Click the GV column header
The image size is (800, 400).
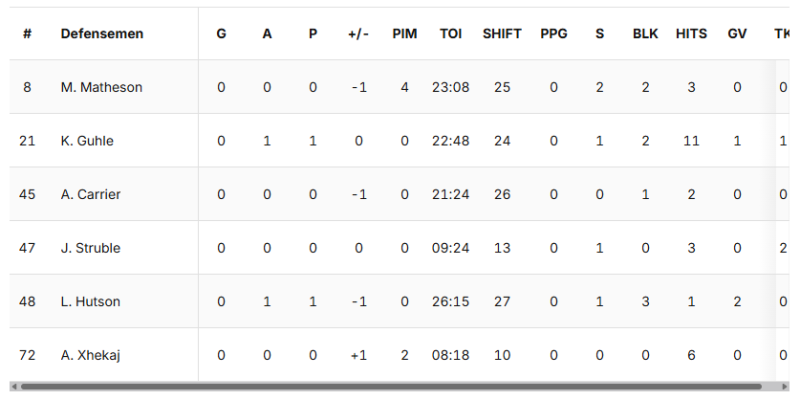point(737,34)
